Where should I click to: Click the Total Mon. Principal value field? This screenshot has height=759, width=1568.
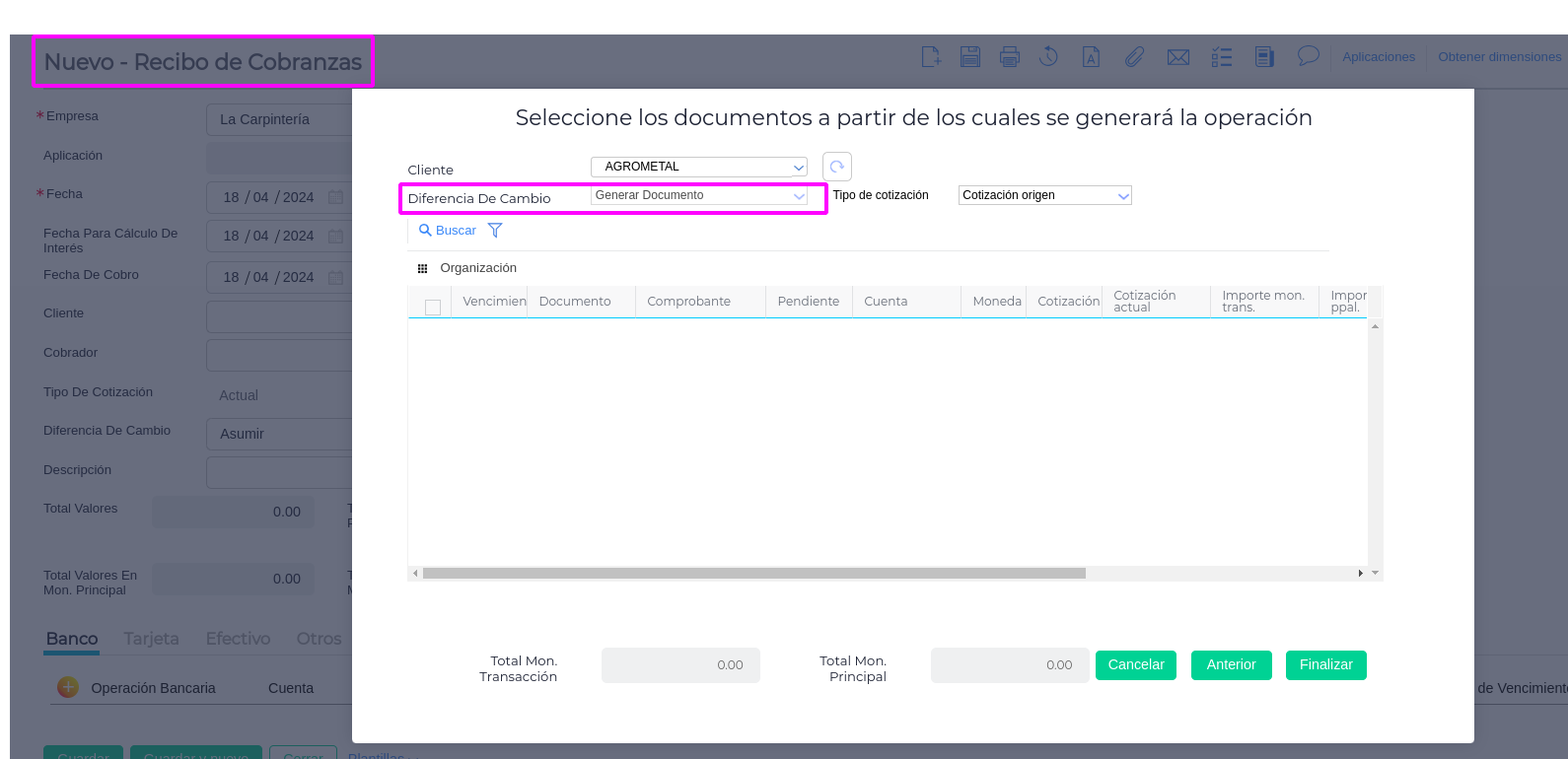coord(1010,665)
